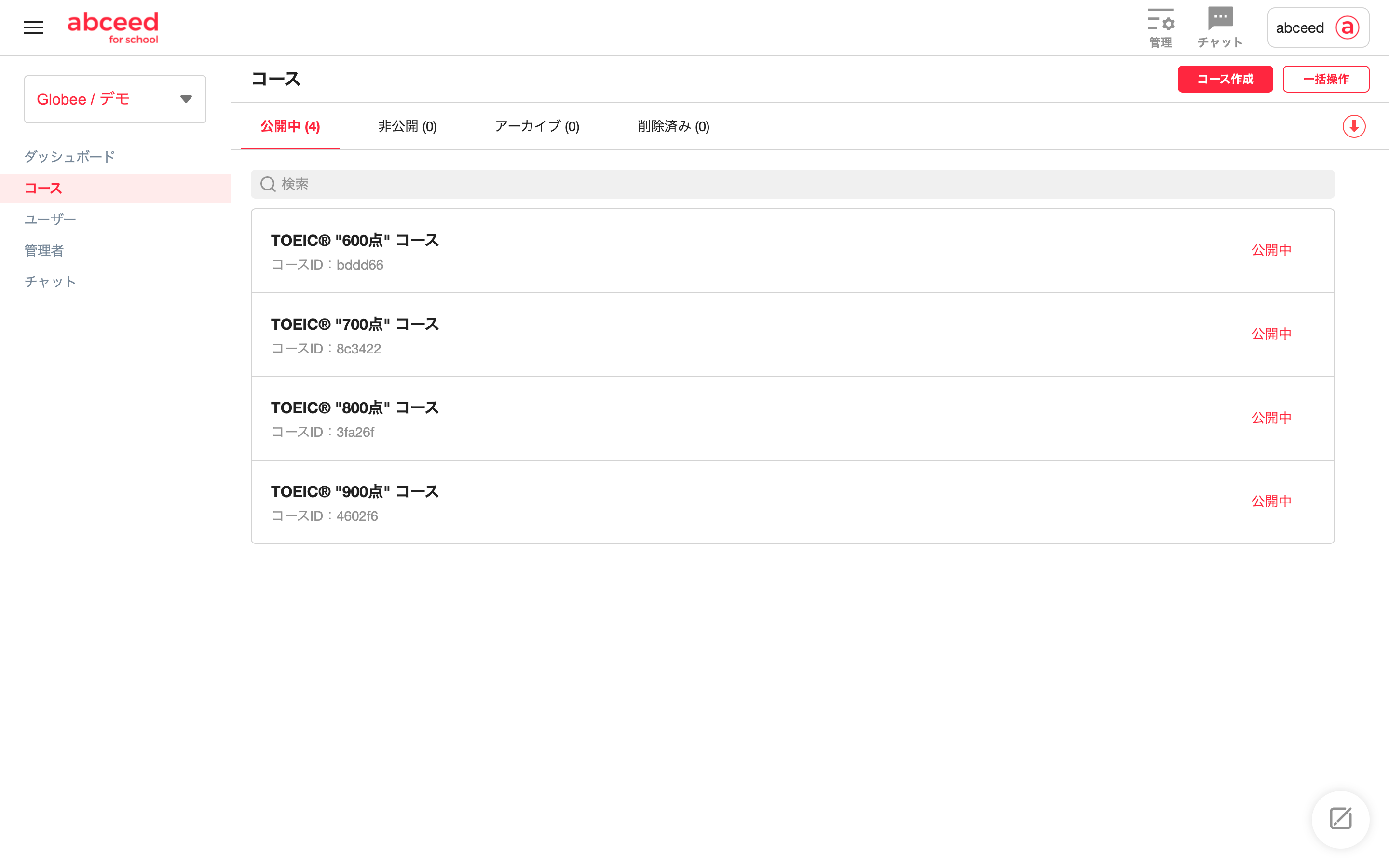
Task: Select コース in sidebar
Action: pos(115,188)
